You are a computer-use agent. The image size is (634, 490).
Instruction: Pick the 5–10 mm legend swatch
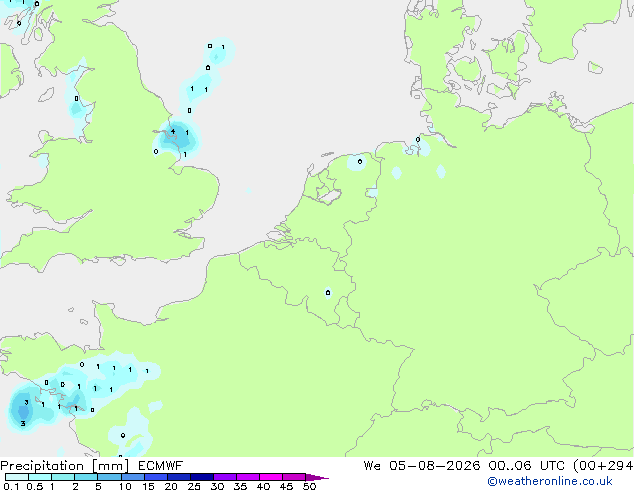point(109,477)
